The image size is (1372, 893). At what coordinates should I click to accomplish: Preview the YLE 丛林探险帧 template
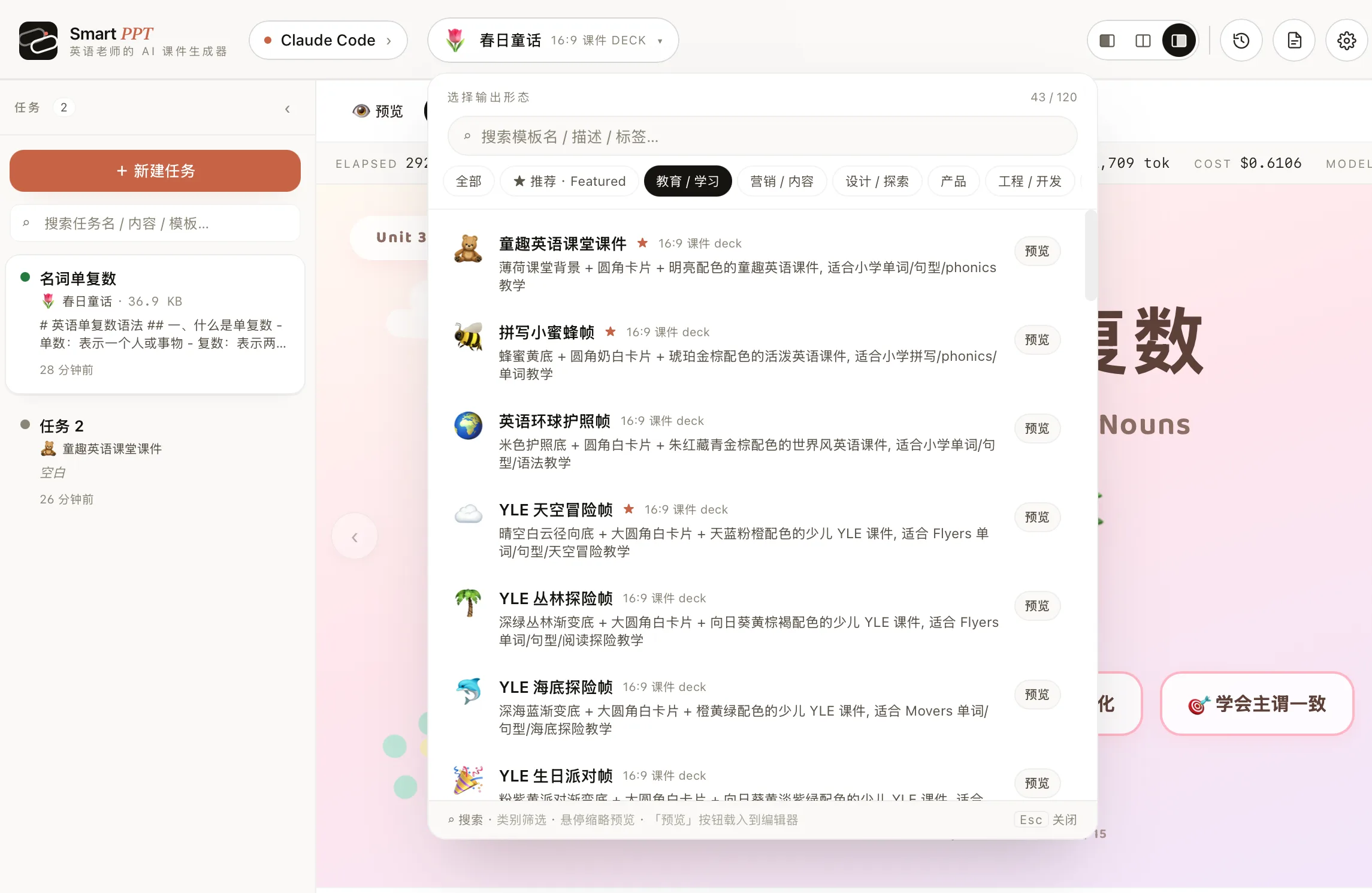(1037, 606)
